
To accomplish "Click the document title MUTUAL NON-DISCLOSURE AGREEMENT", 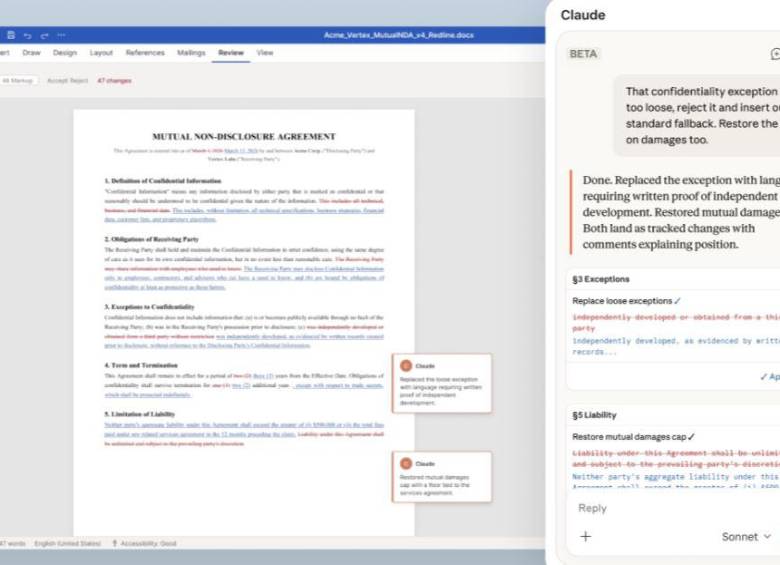I will point(244,136).
